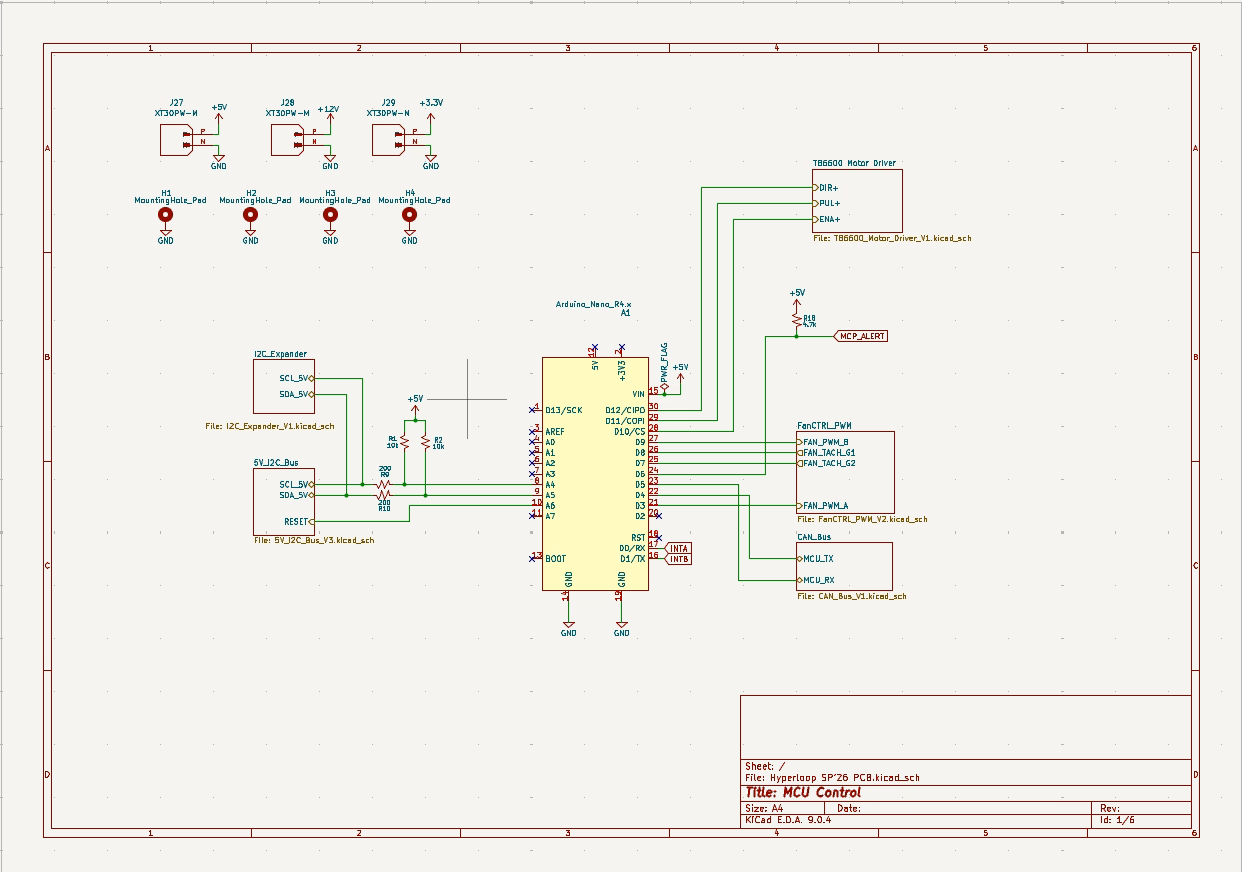The image size is (1242, 872).
Task: Click the File: FanCTRL_PWM_V2.kicad_sch text
Action: coord(862,519)
